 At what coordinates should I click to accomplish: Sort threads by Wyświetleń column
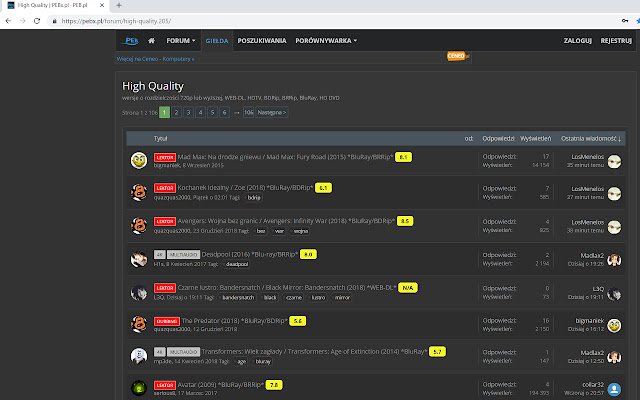click(536, 138)
